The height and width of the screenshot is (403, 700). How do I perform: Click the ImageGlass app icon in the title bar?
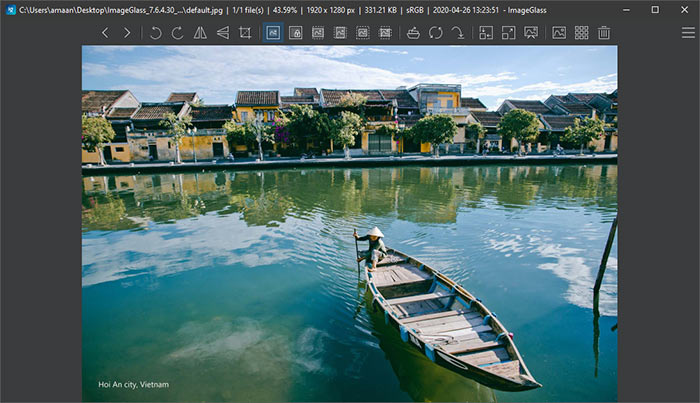click(x=11, y=10)
